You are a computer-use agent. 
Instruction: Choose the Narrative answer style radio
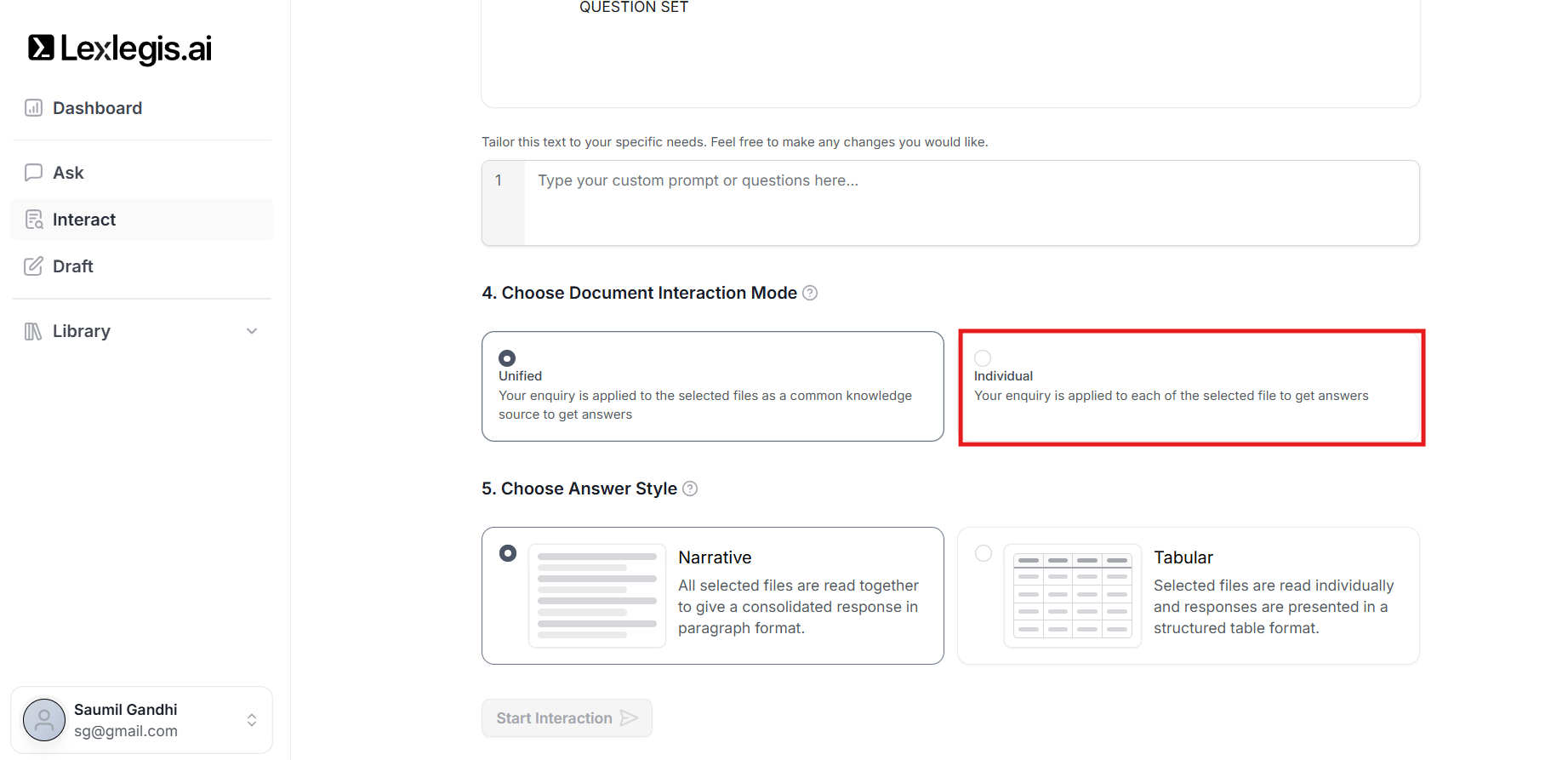click(x=508, y=553)
